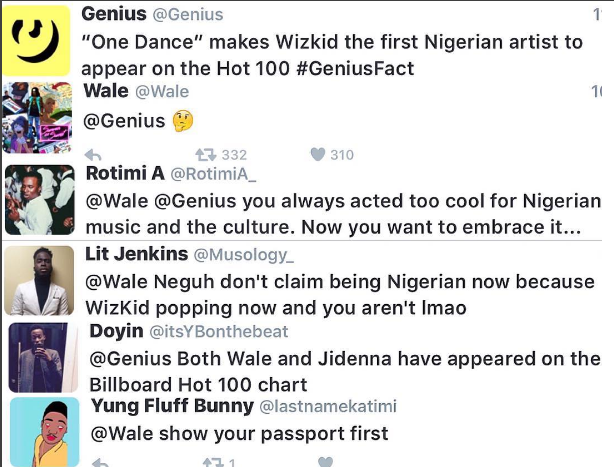
Task: Retweet Yung Fluff Bunny's passport tweet
Action: click(212, 462)
